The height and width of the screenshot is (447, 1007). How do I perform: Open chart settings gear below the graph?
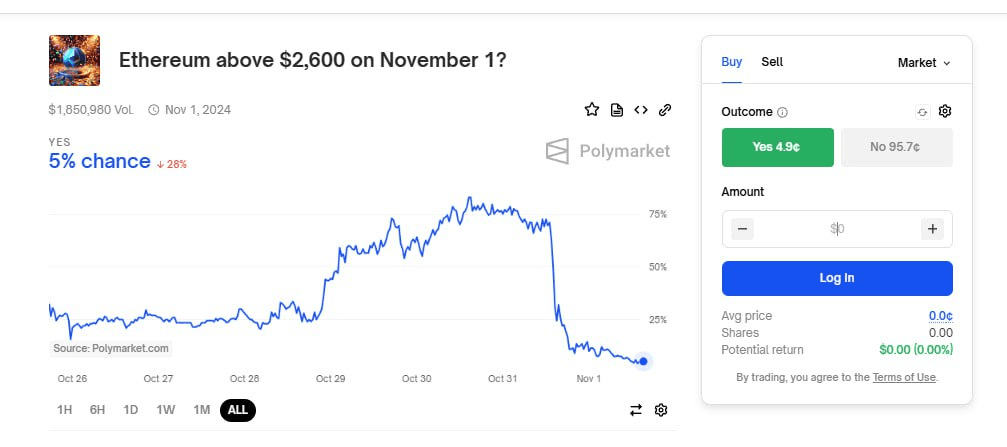tap(661, 410)
